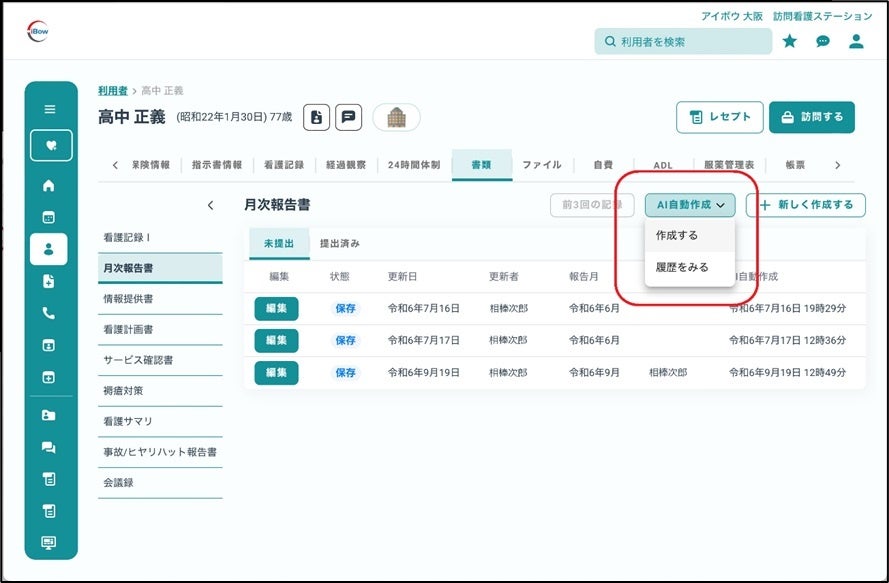The height and width of the screenshot is (583, 889).
Task: Collapse the document list with its chevron
Action: point(210,205)
